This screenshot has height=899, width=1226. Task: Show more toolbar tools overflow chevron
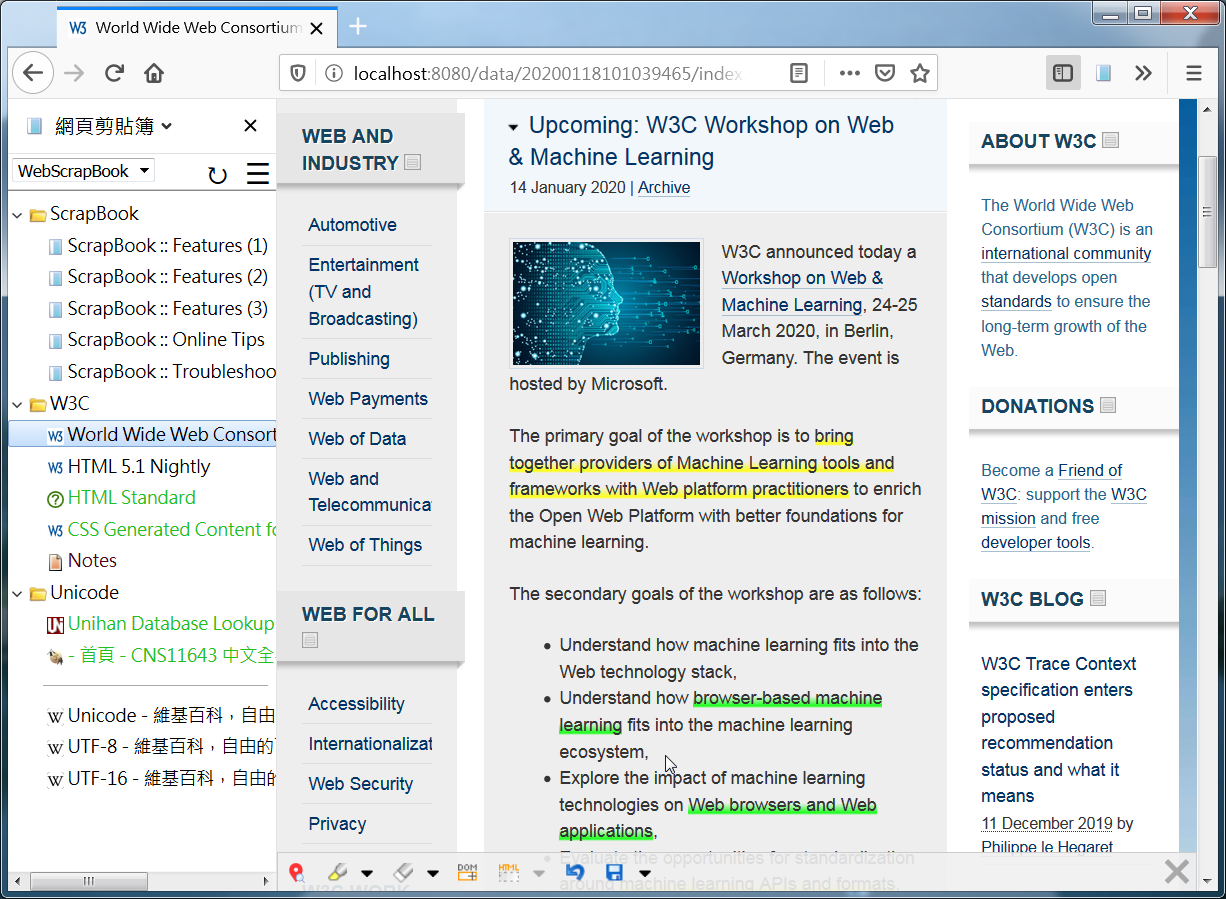pos(1144,73)
